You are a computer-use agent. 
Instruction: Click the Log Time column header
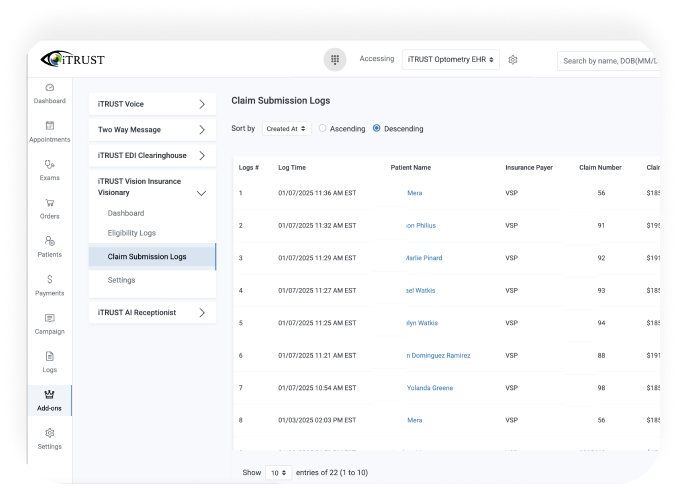[x=292, y=167]
